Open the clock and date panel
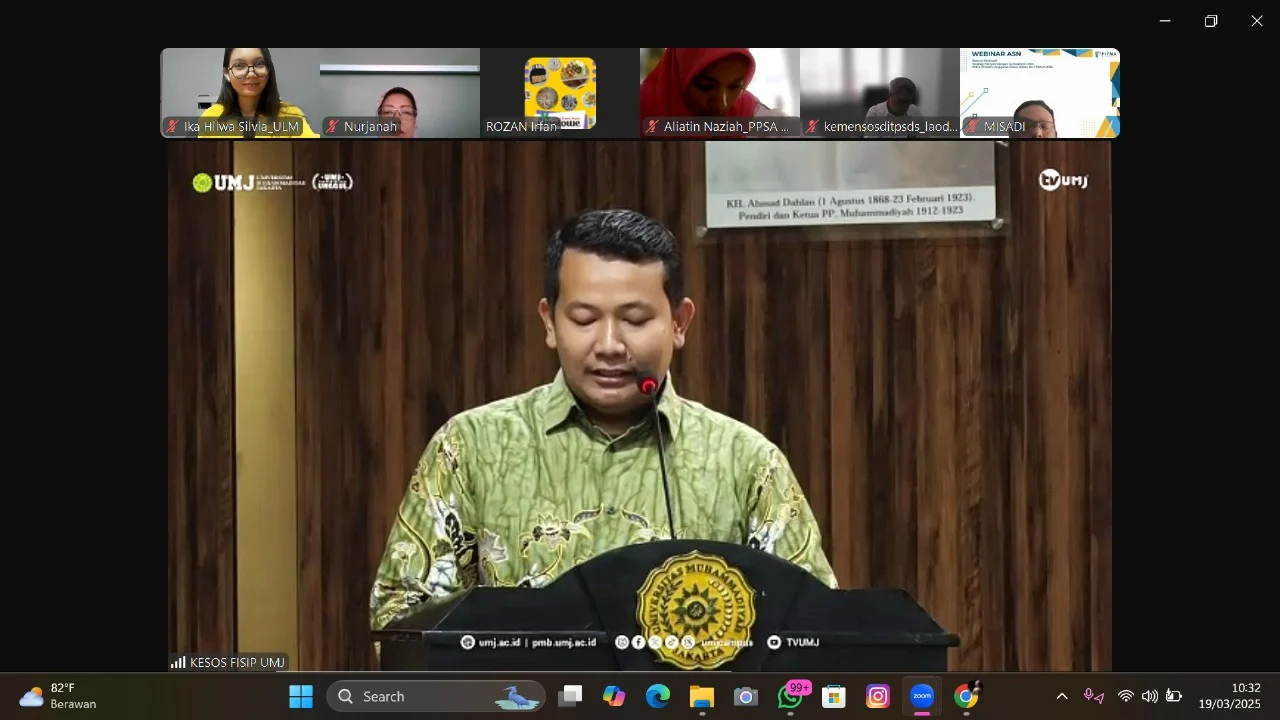This screenshot has width=1280, height=720. tap(1231, 696)
